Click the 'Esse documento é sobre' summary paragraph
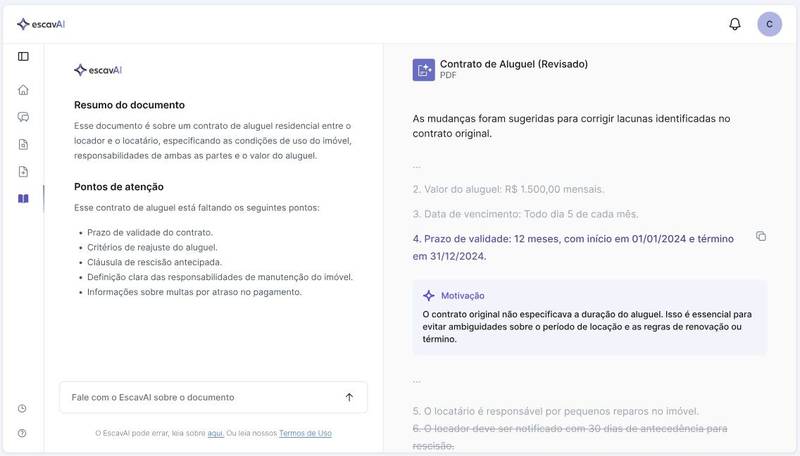The height and width of the screenshot is (456, 800). (x=213, y=141)
